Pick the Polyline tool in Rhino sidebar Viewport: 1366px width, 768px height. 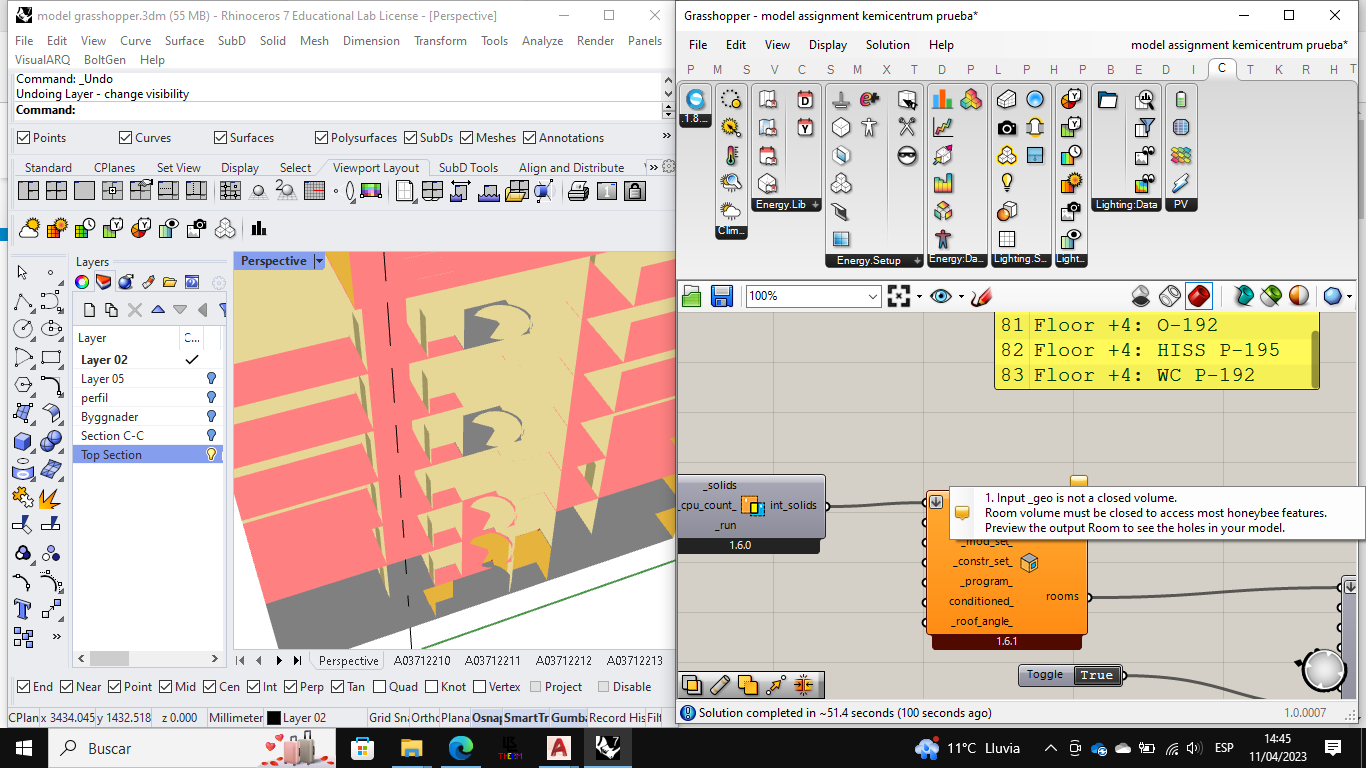23,300
